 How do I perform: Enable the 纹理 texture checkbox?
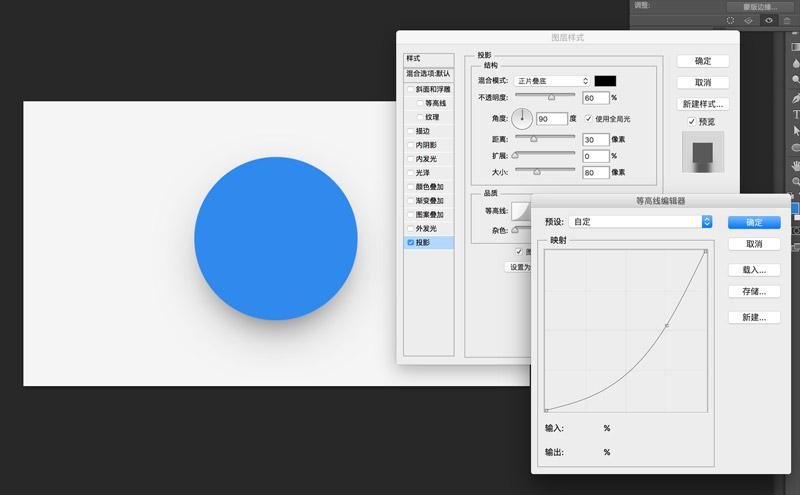click(x=420, y=117)
